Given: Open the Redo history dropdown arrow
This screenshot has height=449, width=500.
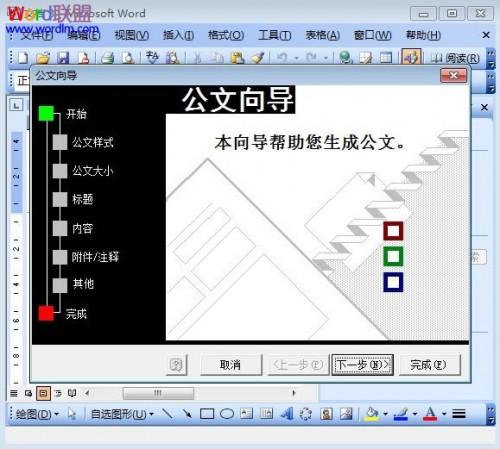Looking at the screenshot, I should (325, 58).
